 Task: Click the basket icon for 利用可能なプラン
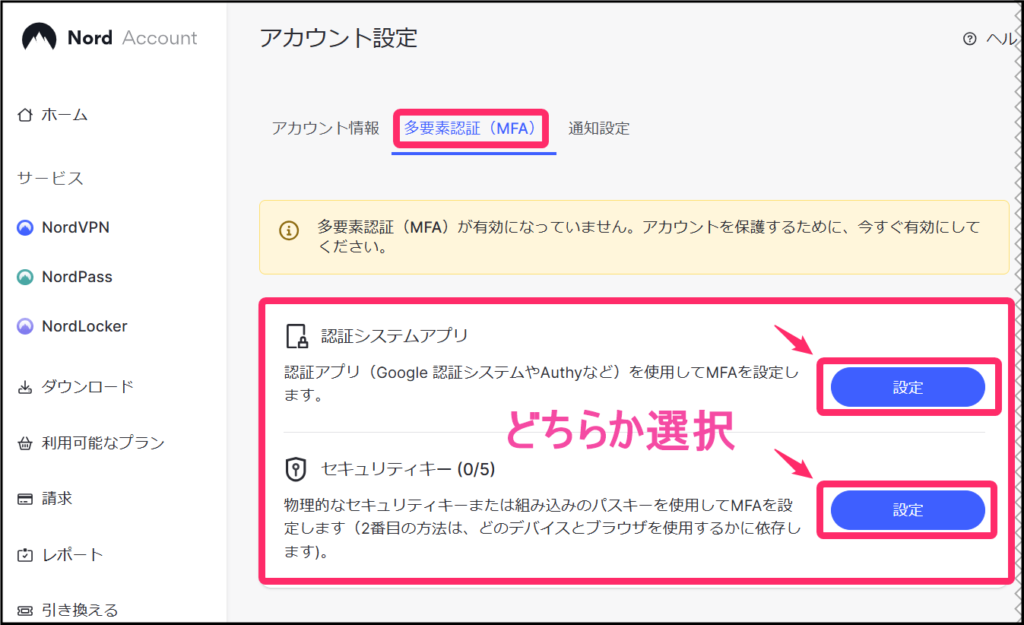(x=25, y=443)
